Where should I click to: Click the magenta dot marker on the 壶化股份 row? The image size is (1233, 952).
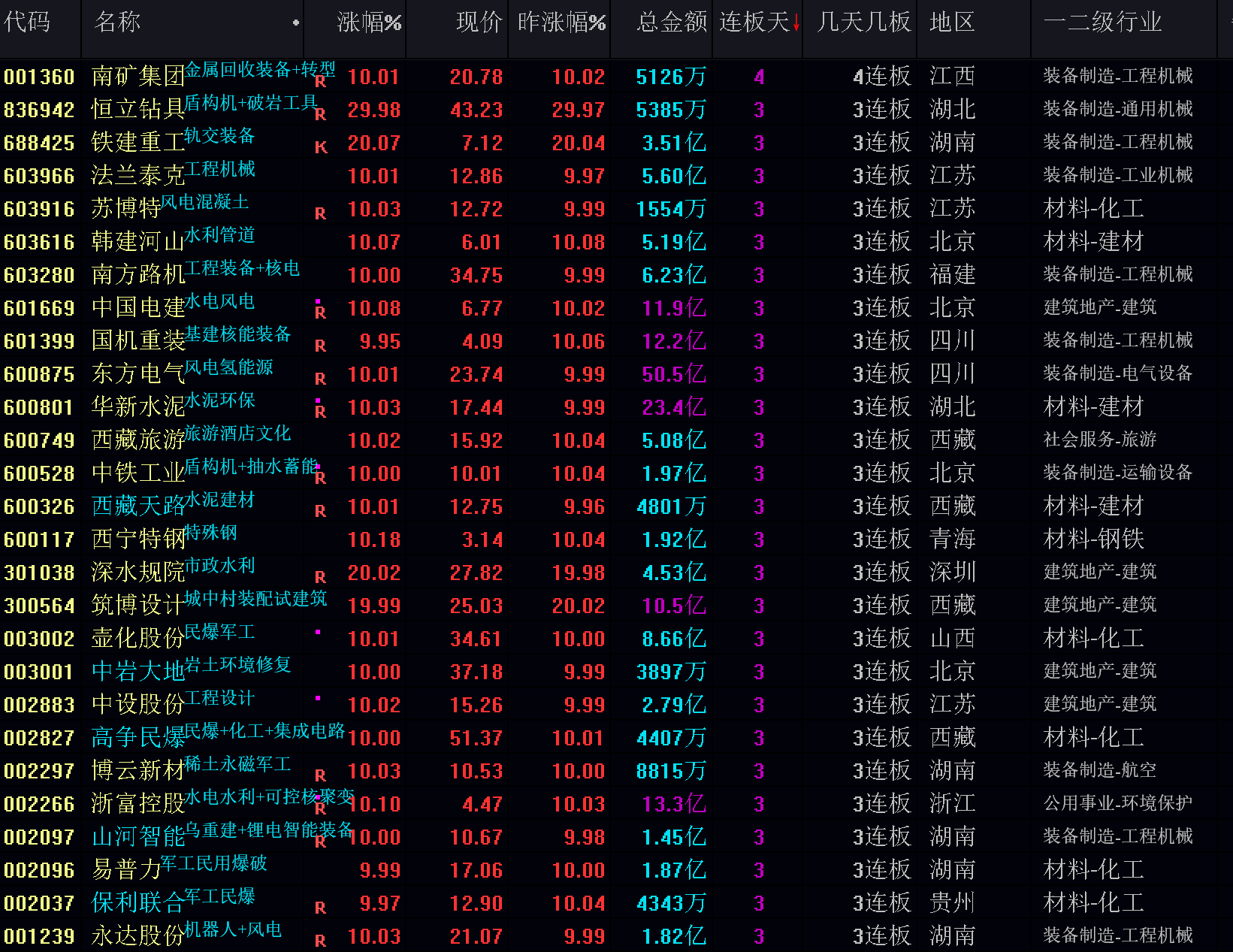318,632
